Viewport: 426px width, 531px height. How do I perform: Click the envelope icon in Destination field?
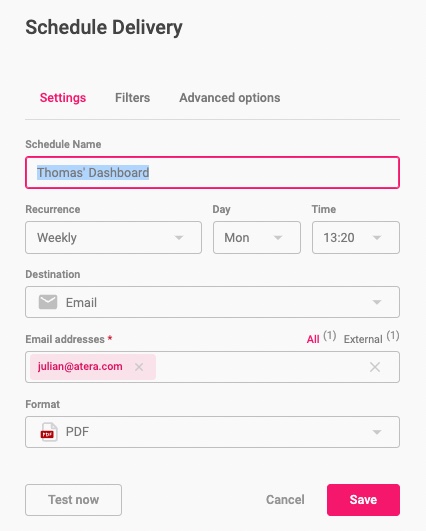coord(48,302)
